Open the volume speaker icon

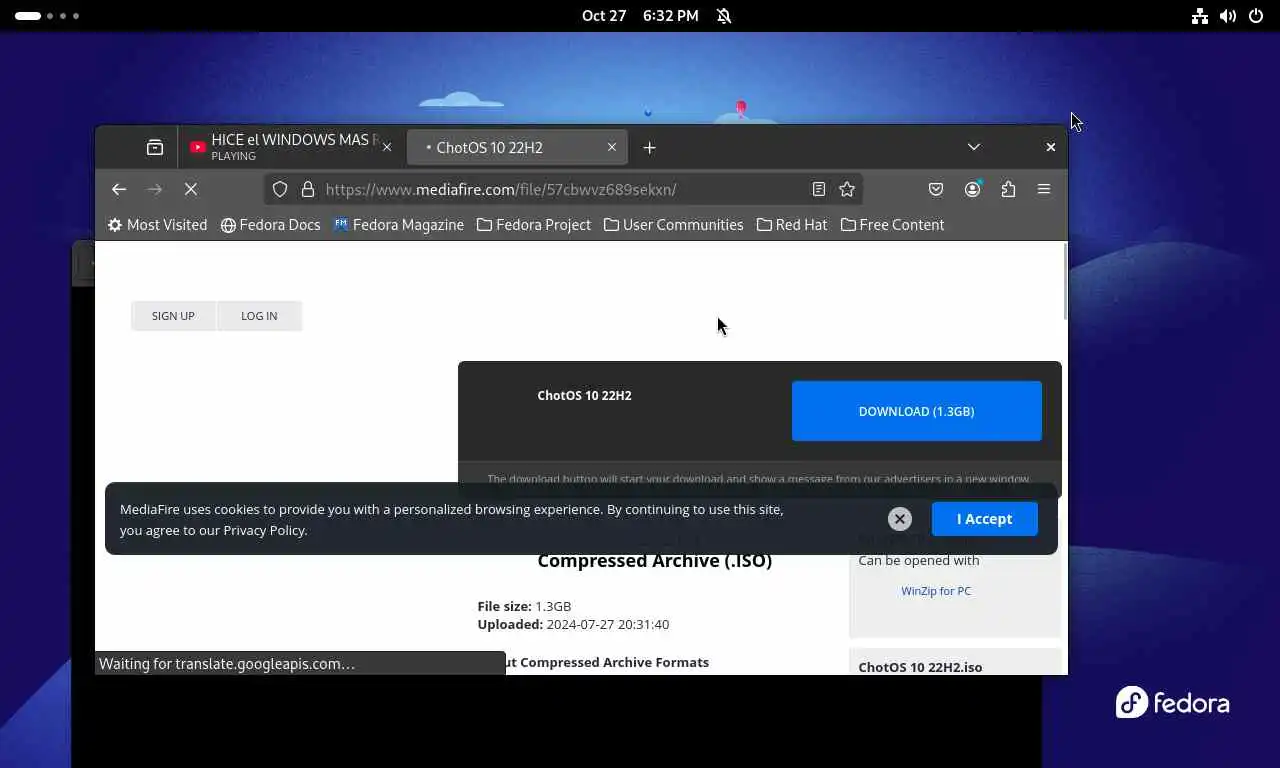(1228, 16)
